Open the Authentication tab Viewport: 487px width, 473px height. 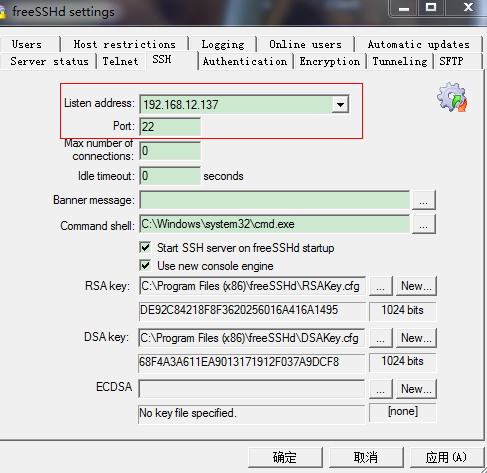pos(245,61)
